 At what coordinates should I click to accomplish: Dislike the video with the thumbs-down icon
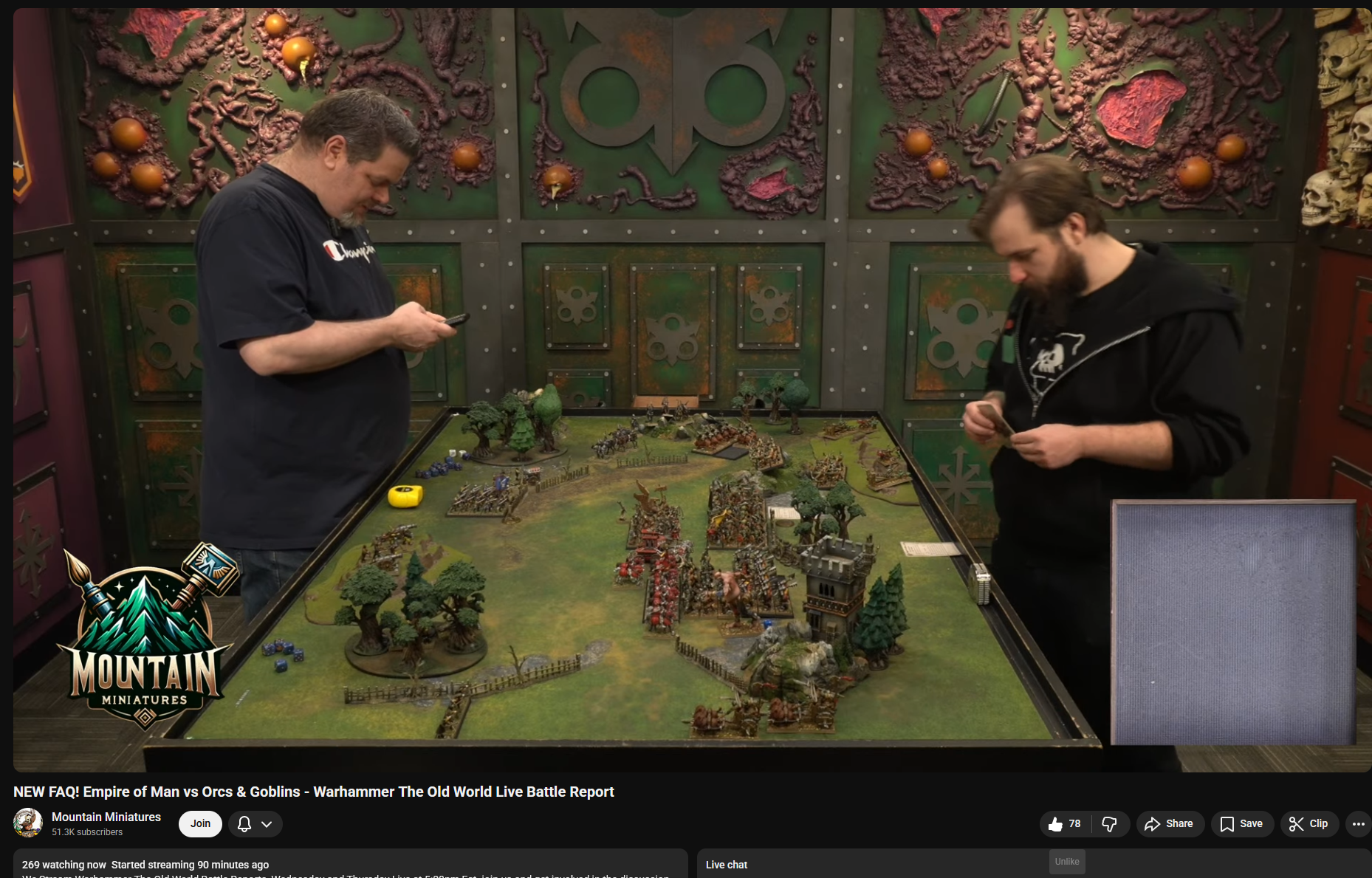pos(1110,824)
